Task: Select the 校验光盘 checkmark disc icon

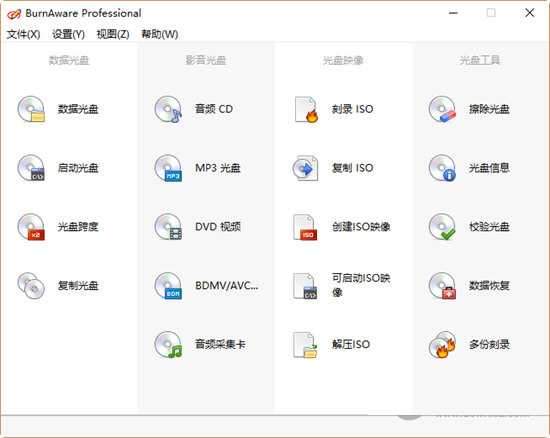Action: (x=443, y=227)
